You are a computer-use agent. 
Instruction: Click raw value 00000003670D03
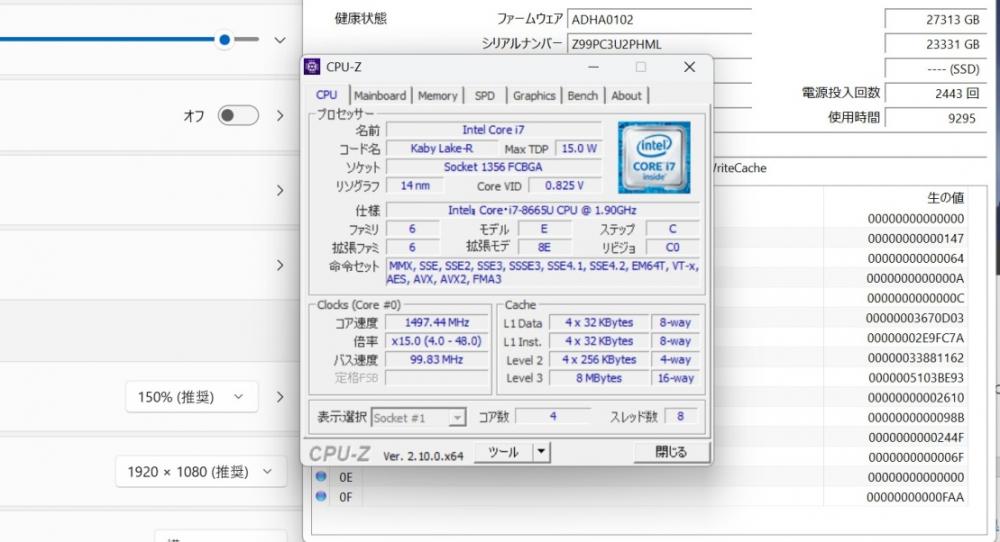point(915,318)
